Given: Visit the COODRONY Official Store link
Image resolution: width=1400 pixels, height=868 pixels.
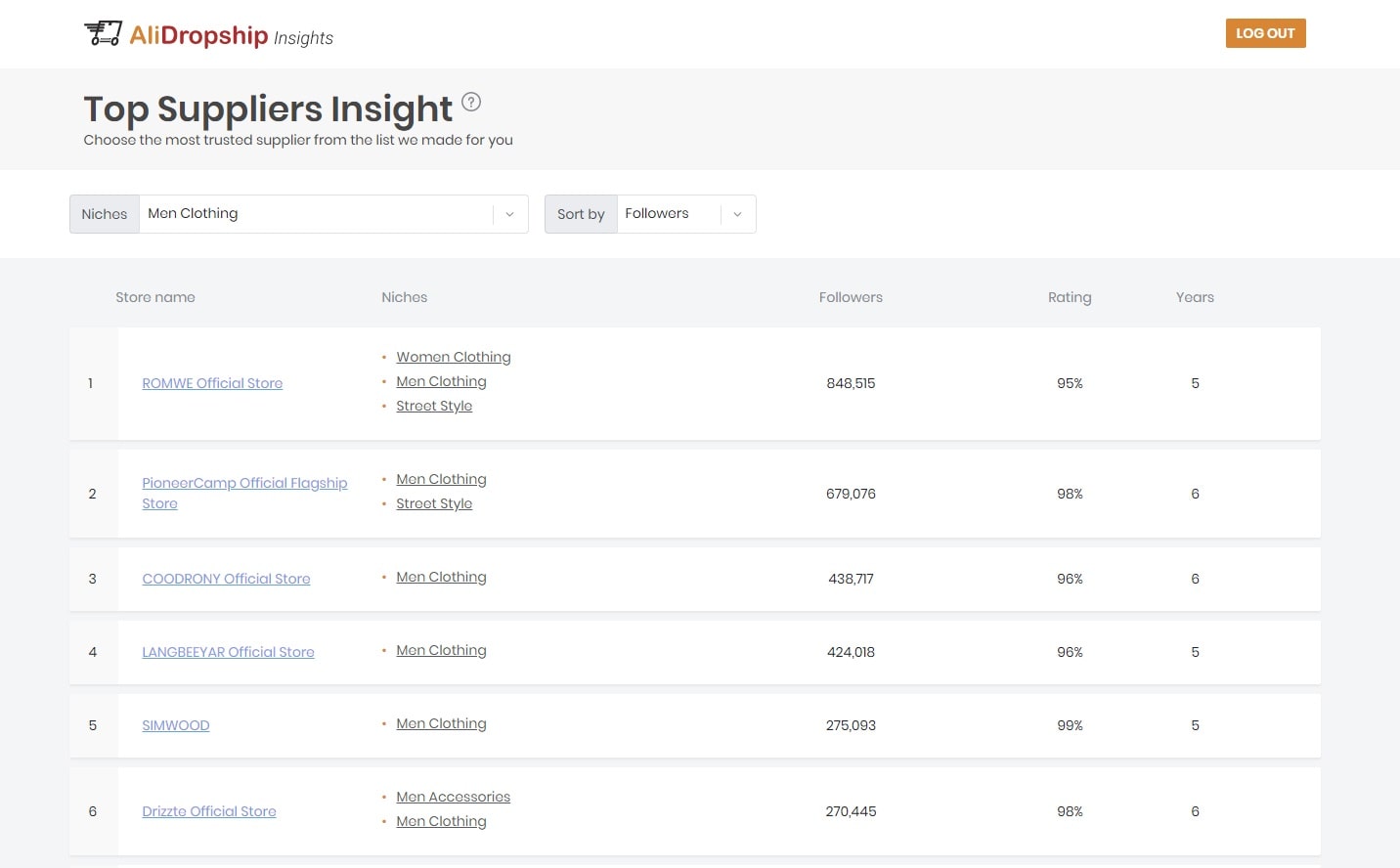Looking at the screenshot, I should point(226,579).
